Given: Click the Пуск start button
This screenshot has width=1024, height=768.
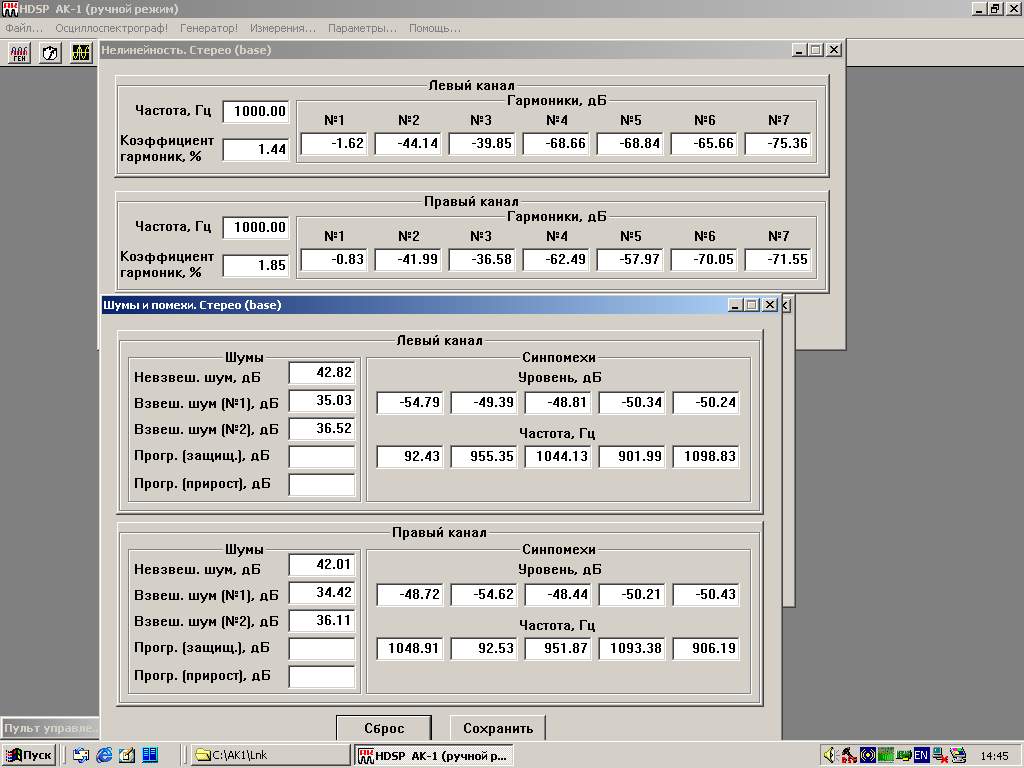Looking at the screenshot, I should click(x=29, y=755).
